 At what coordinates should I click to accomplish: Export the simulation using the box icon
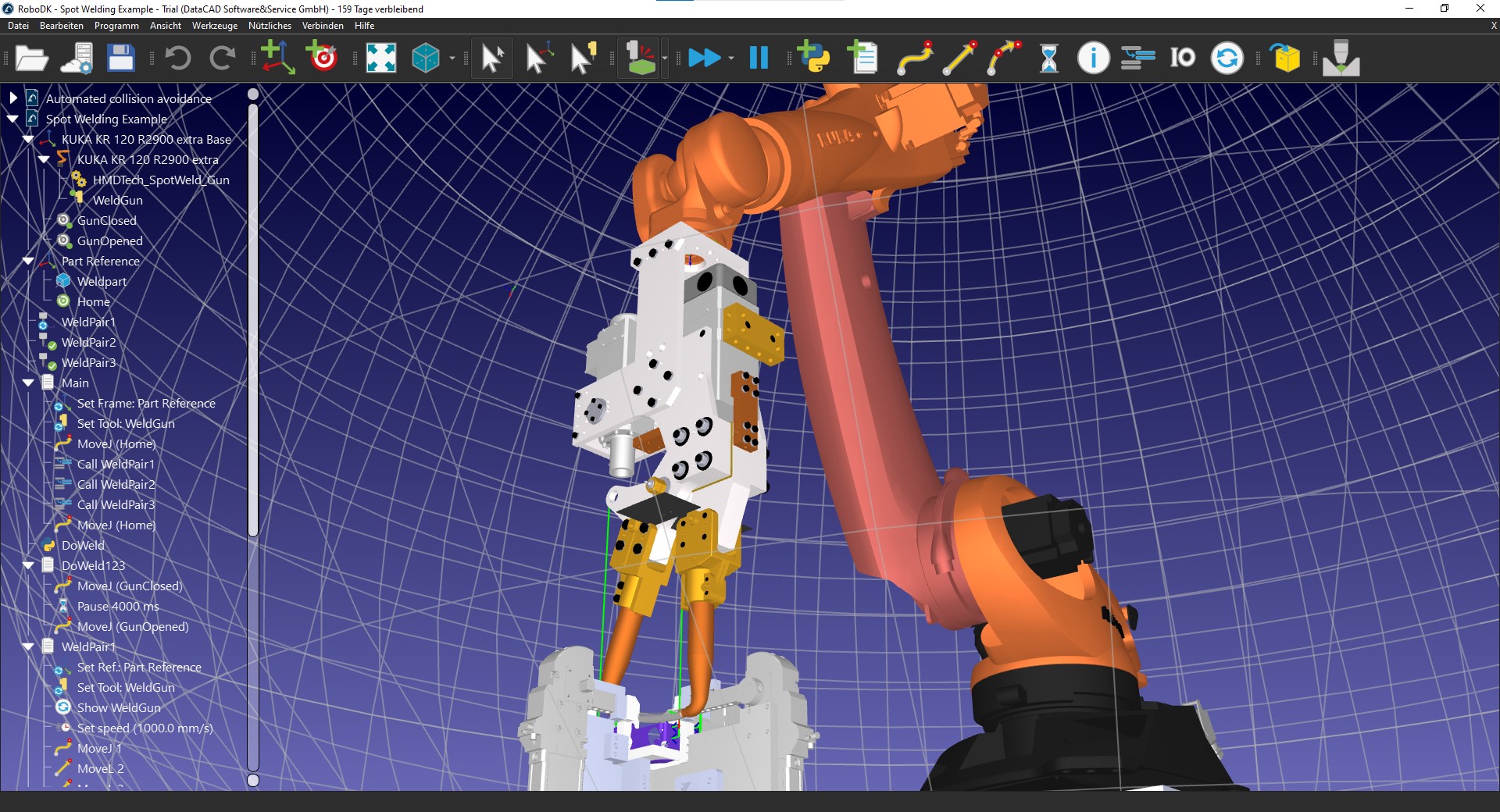click(1284, 58)
